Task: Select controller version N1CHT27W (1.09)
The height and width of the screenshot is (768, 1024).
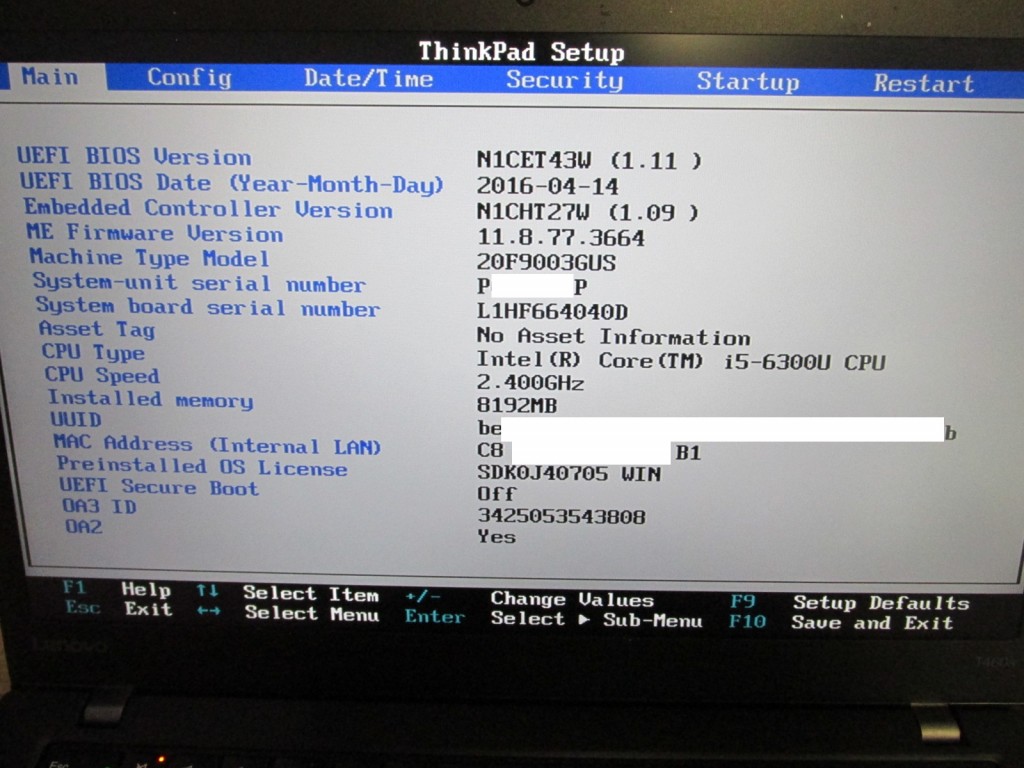Action: click(x=588, y=212)
